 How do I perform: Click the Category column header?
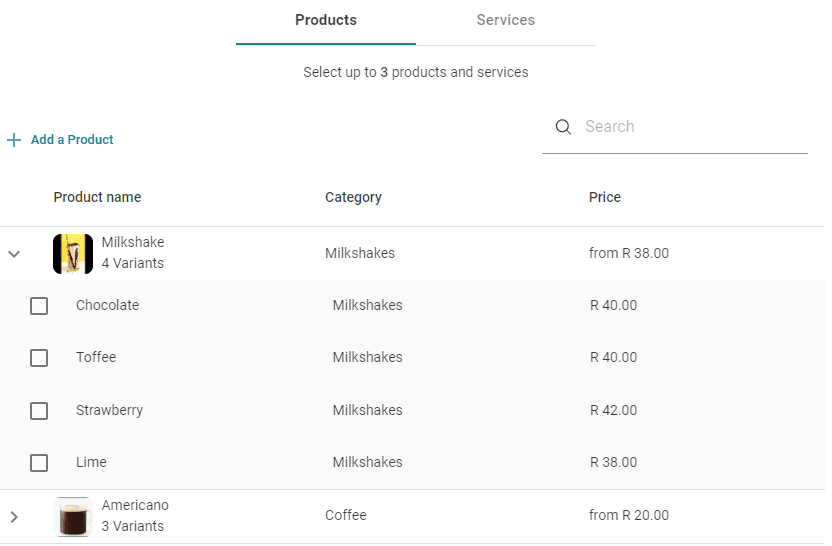pos(353,197)
